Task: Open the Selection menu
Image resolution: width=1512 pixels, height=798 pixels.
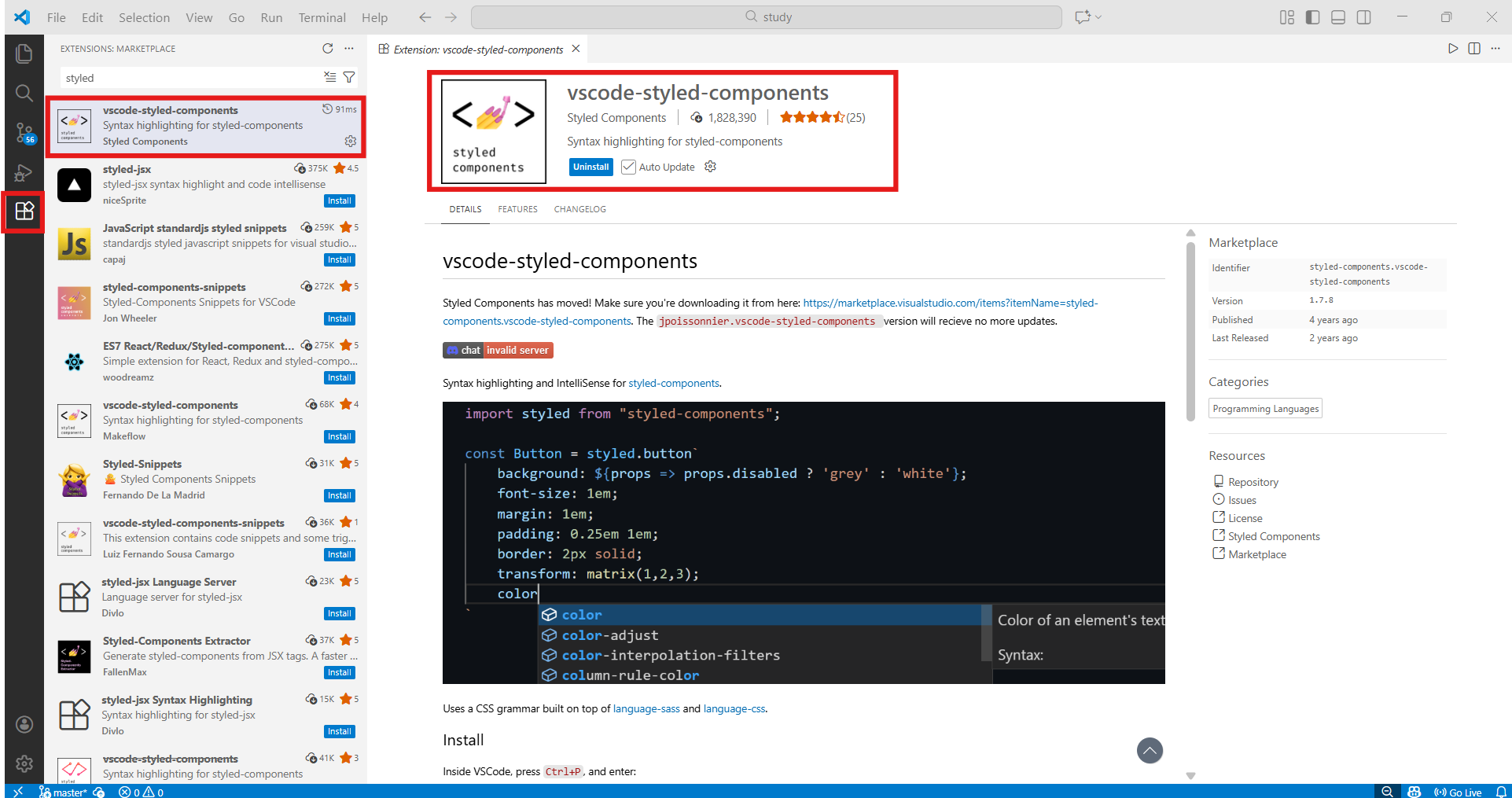Action: tap(144, 17)
